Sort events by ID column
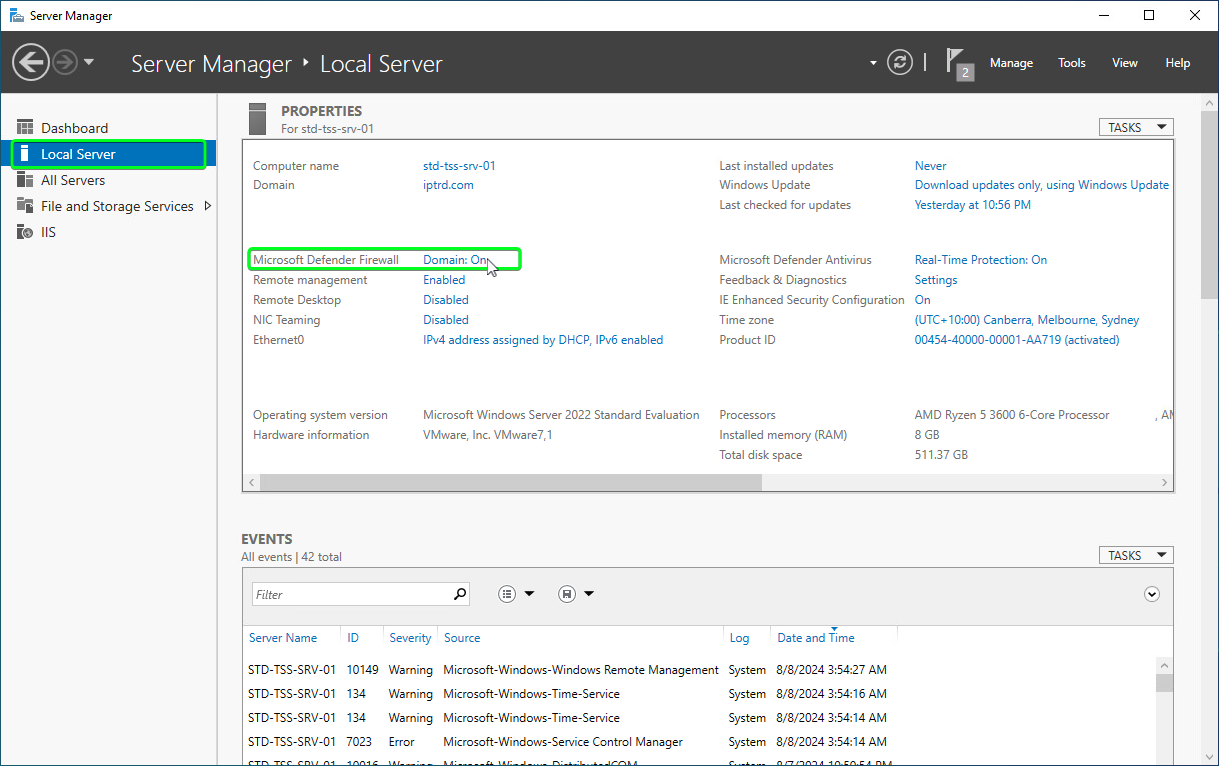Image resolution: width=1219 pixels, height=766 pixels. click(353, 638)
